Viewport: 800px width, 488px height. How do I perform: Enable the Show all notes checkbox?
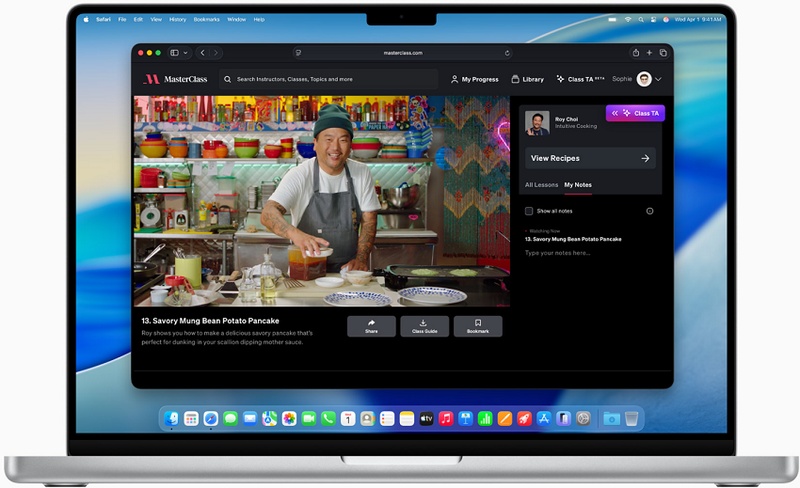(x=529, y=211)
